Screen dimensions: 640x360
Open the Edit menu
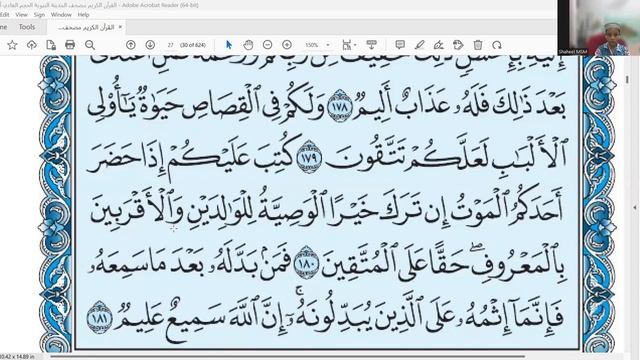(4, 15)
